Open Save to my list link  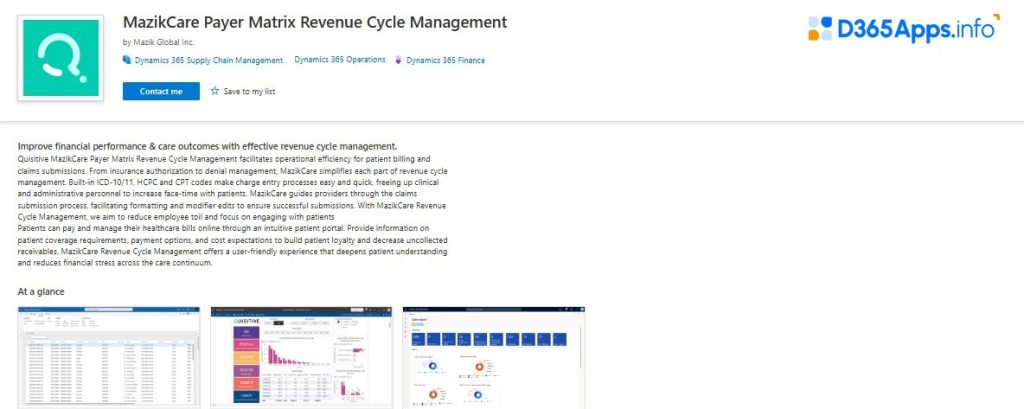(249, 91)
